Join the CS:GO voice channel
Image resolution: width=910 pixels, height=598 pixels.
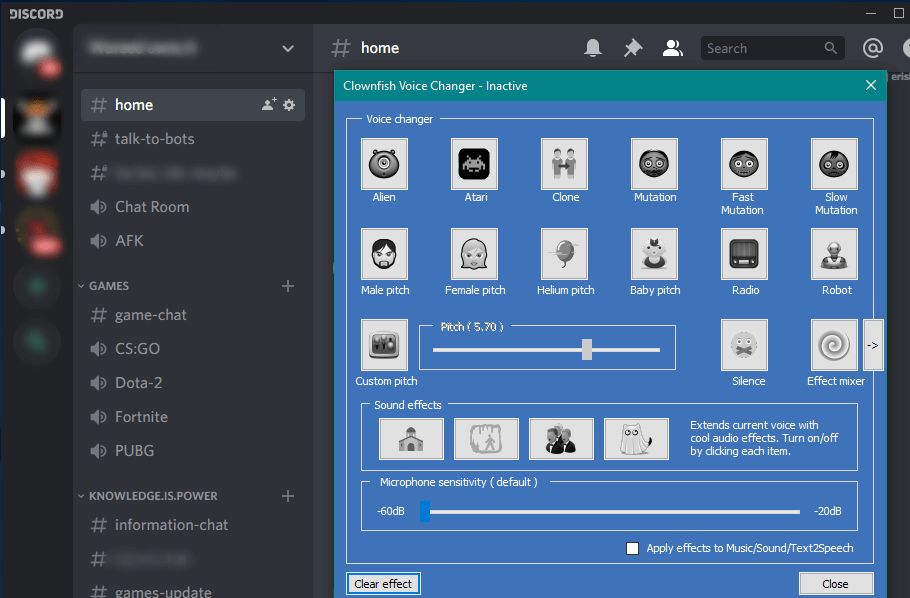tap(193, 348)
